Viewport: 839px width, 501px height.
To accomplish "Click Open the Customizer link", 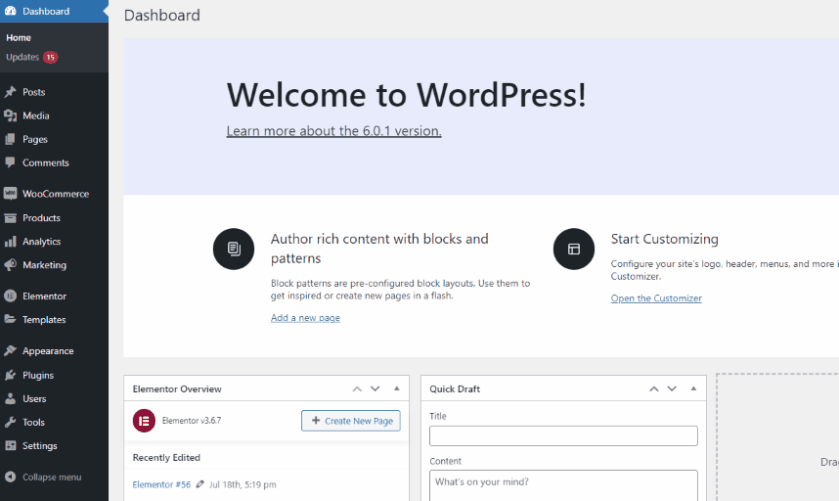I will click(x=656, y=298).
